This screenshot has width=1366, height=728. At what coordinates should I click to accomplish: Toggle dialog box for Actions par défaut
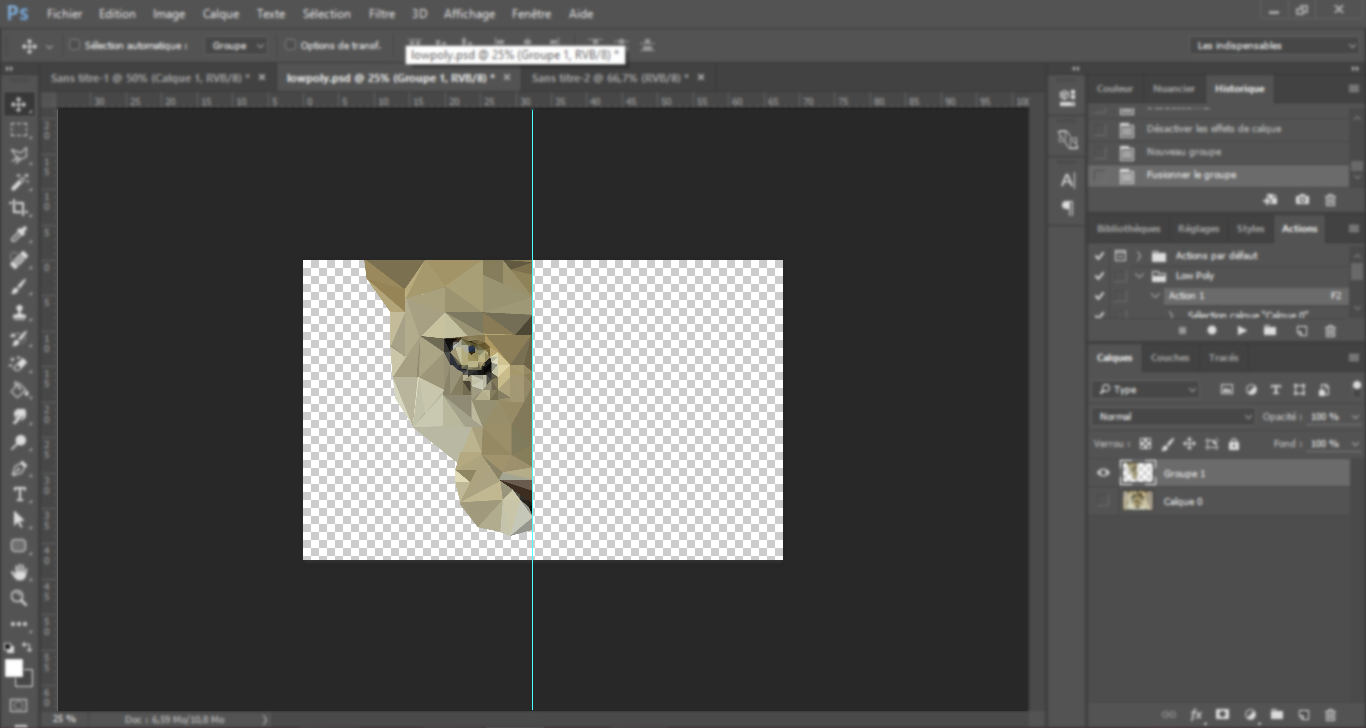coord(1120,256)
